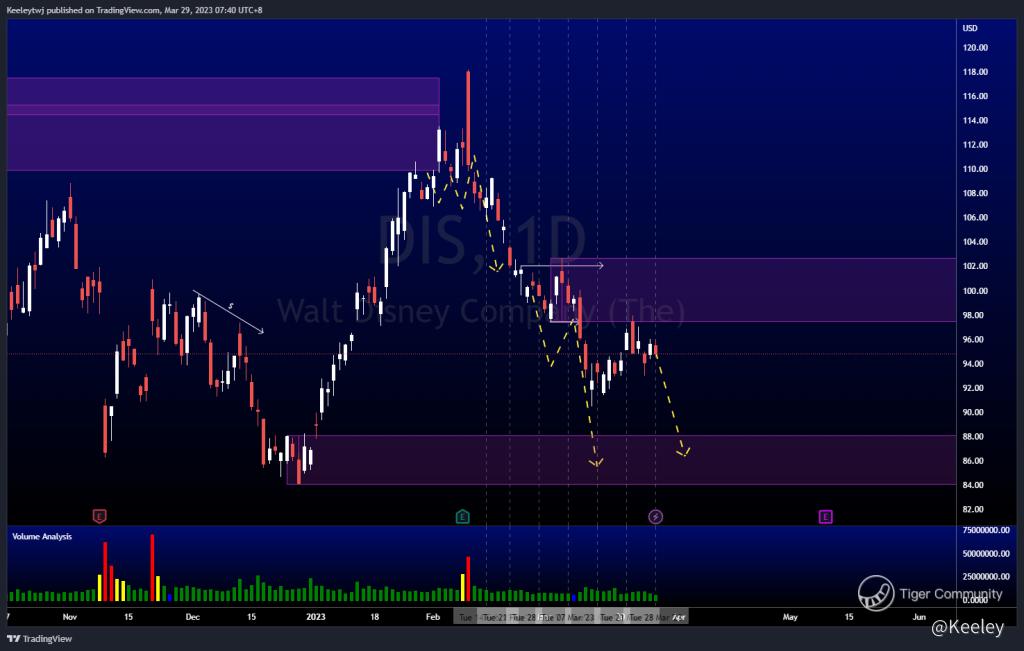Screen dimensions: 1024x651
Task: Click the green earnings E marker in February
Action: [462, 516]
